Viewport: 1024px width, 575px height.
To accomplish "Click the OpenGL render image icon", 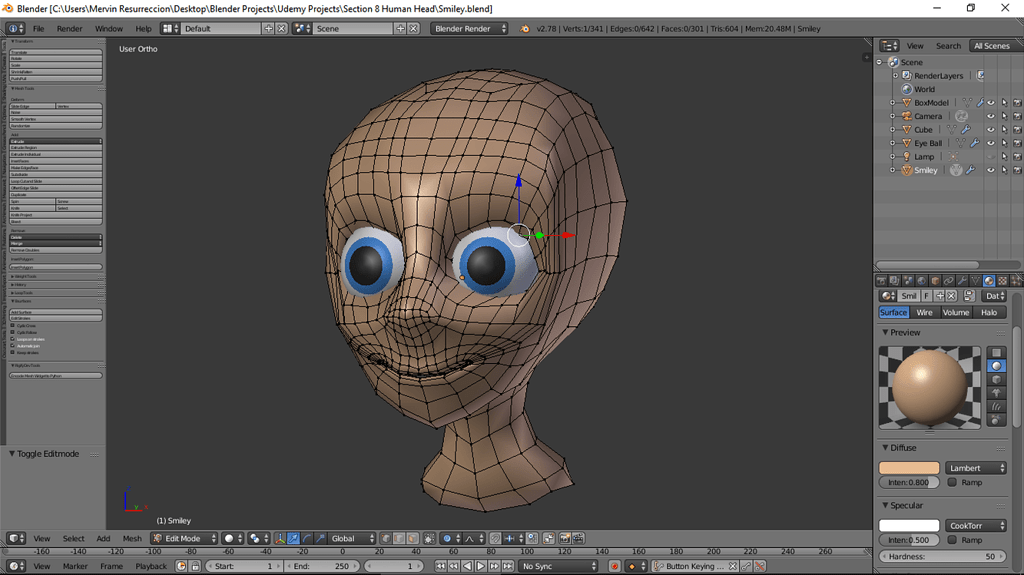I will click(564, 538).
